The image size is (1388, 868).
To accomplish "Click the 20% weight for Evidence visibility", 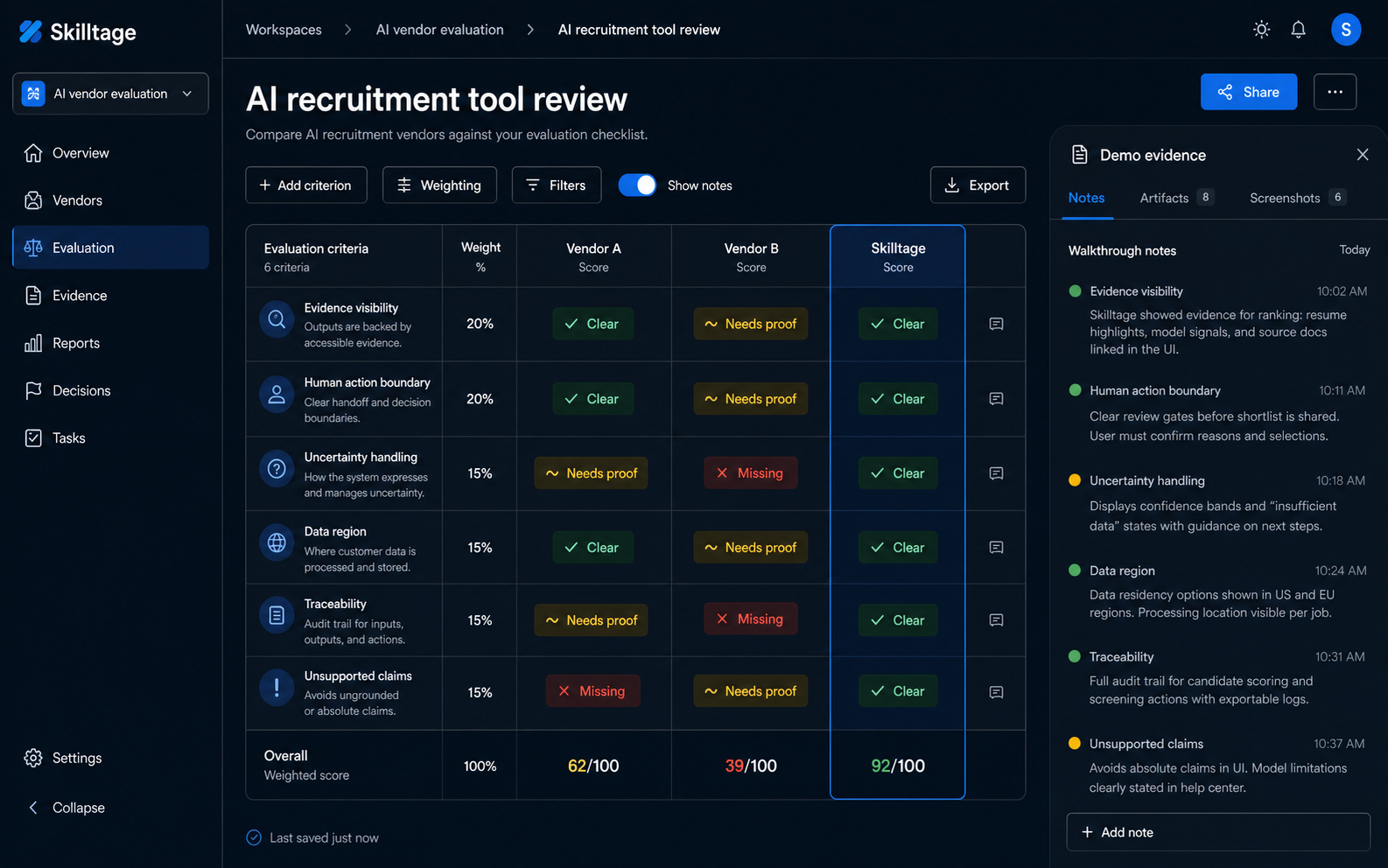I will pyautogui.click(x=480, y=324).
